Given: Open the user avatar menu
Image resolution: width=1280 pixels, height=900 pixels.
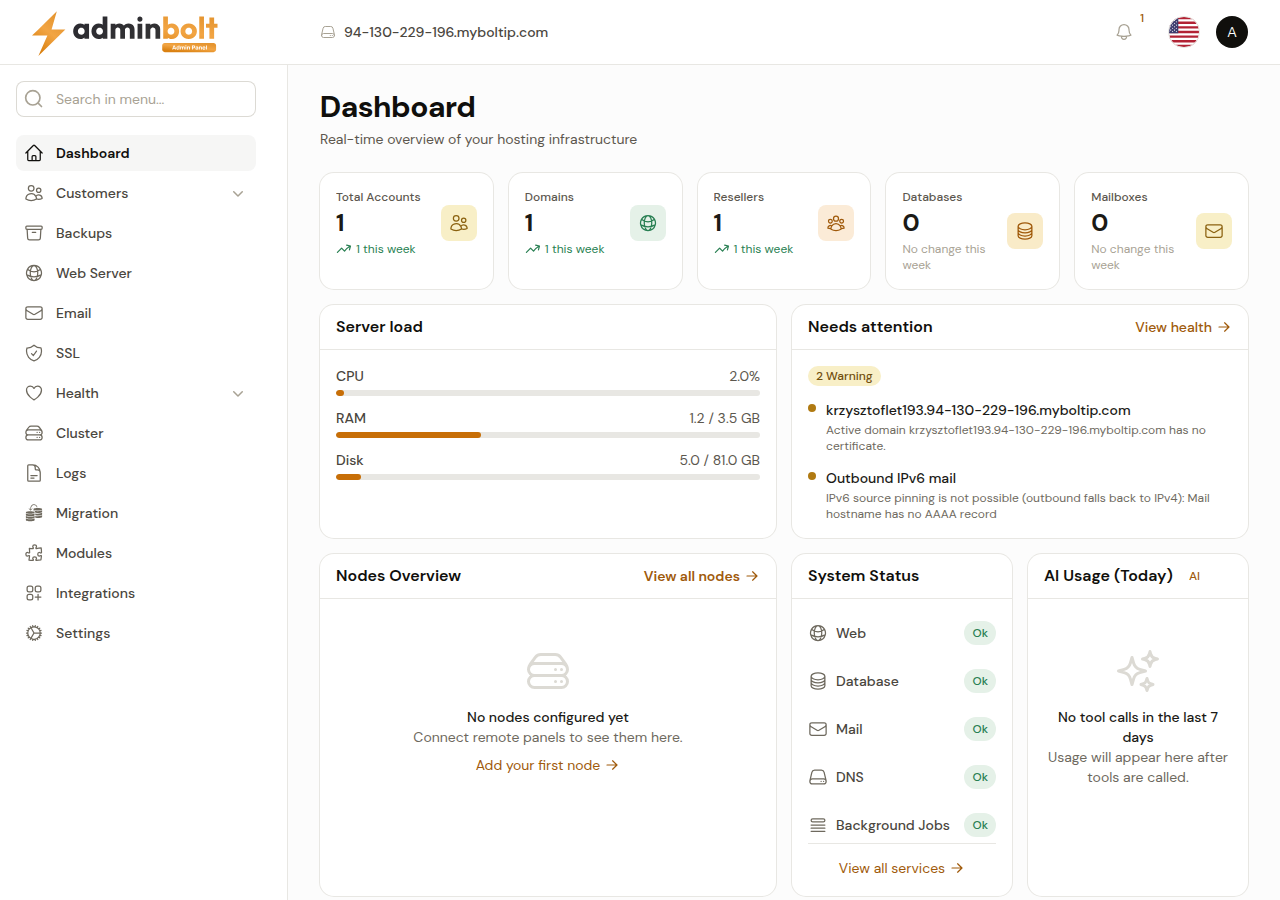Looking at the screenshot, I should 1232,32.
